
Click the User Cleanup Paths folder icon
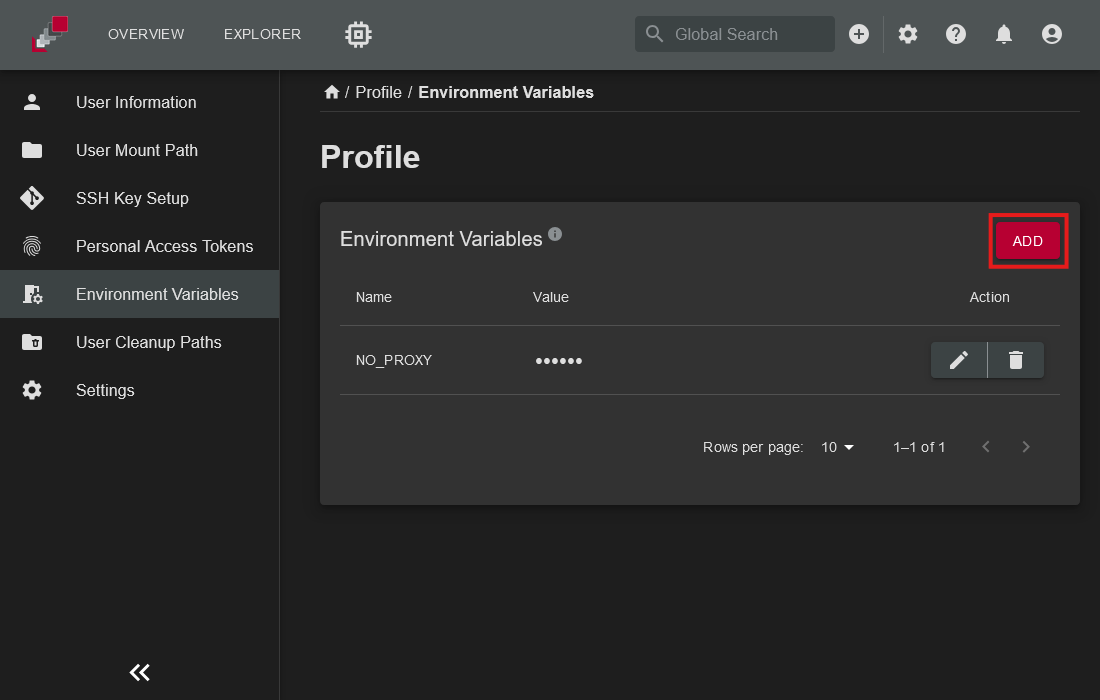[x=32, y=342]
